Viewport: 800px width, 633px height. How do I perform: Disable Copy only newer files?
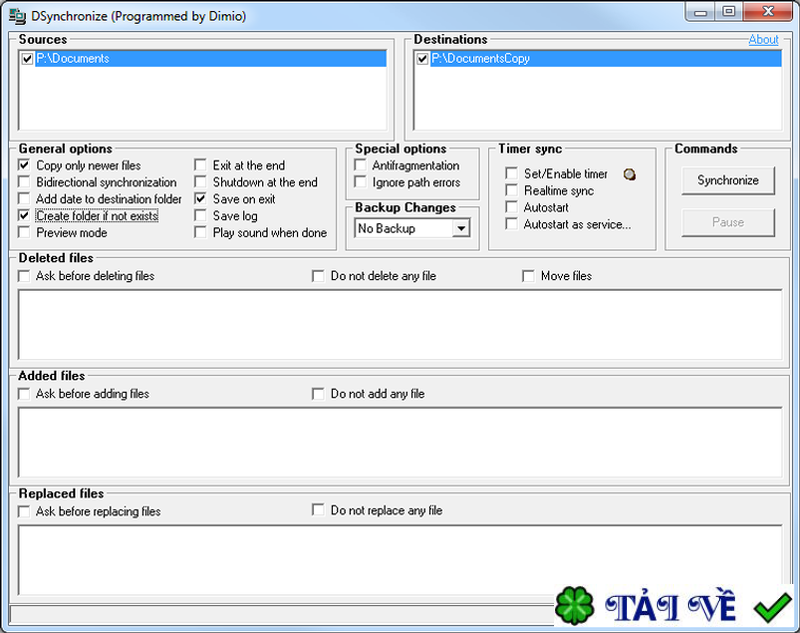[x=24, y=165]
